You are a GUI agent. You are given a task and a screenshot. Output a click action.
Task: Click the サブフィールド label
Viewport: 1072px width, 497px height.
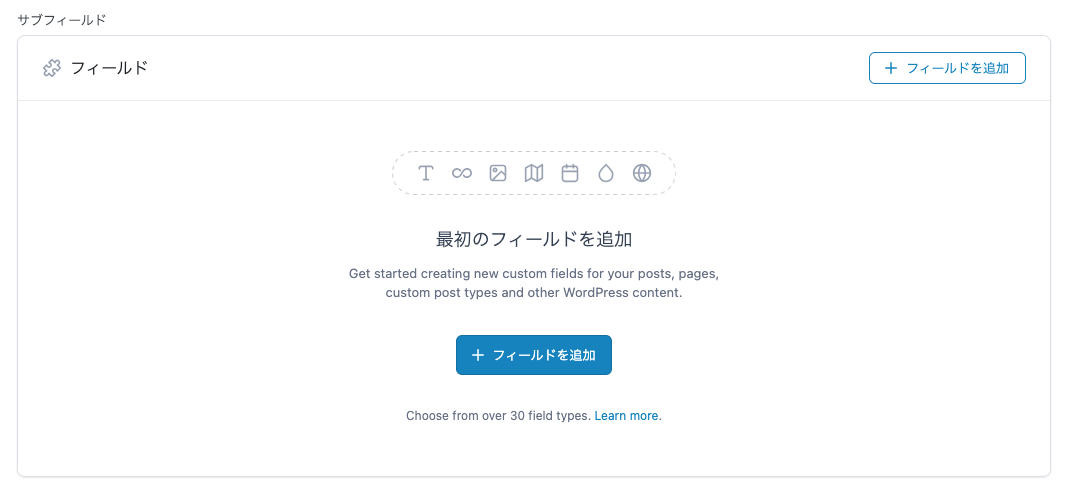(x=62, y=20)
